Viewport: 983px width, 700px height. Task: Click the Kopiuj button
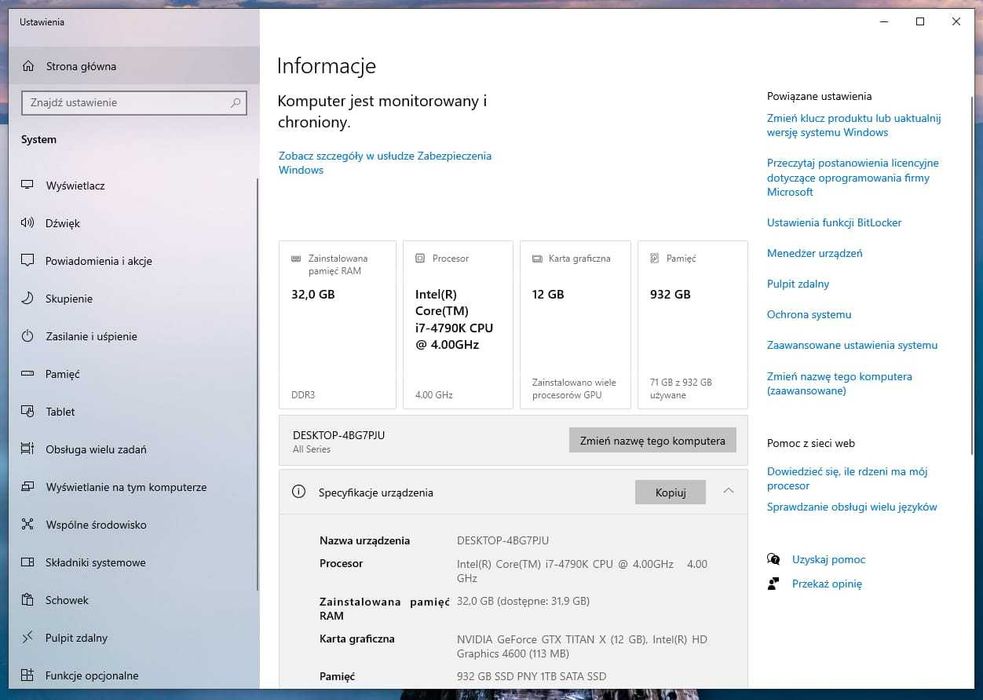[x=670, y=493]
